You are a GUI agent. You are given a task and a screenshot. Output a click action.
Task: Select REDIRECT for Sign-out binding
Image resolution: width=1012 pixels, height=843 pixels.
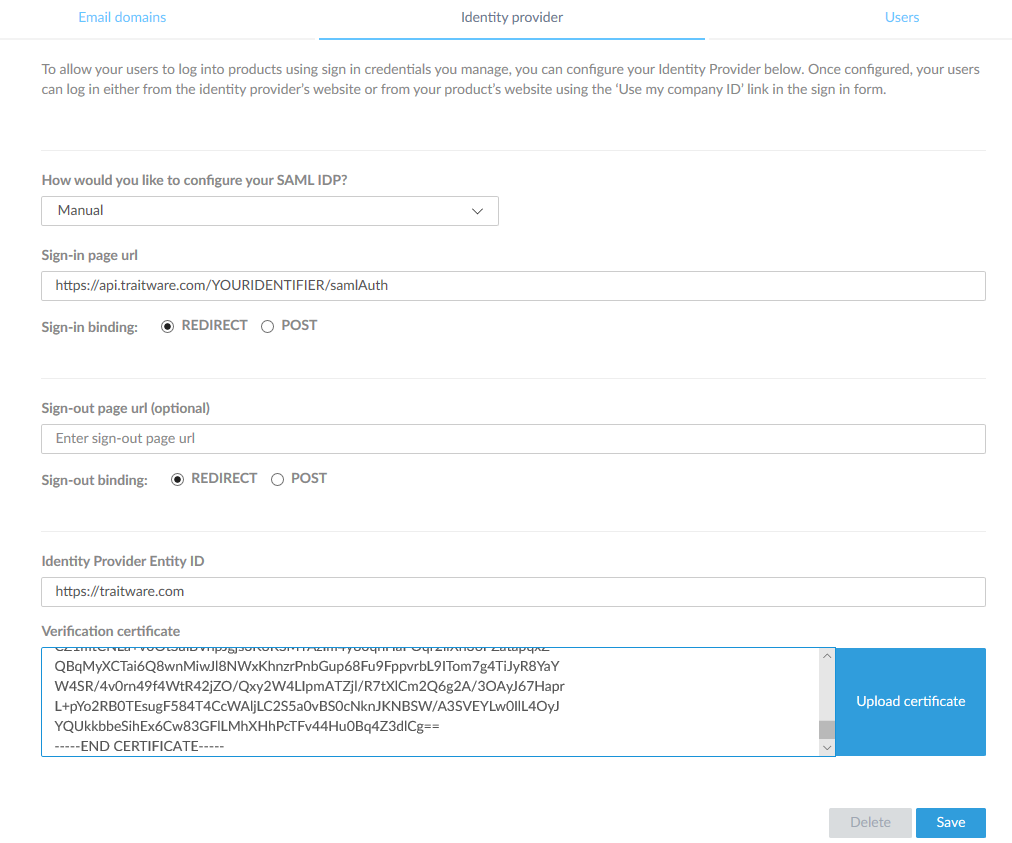click(x=177, y=480)
